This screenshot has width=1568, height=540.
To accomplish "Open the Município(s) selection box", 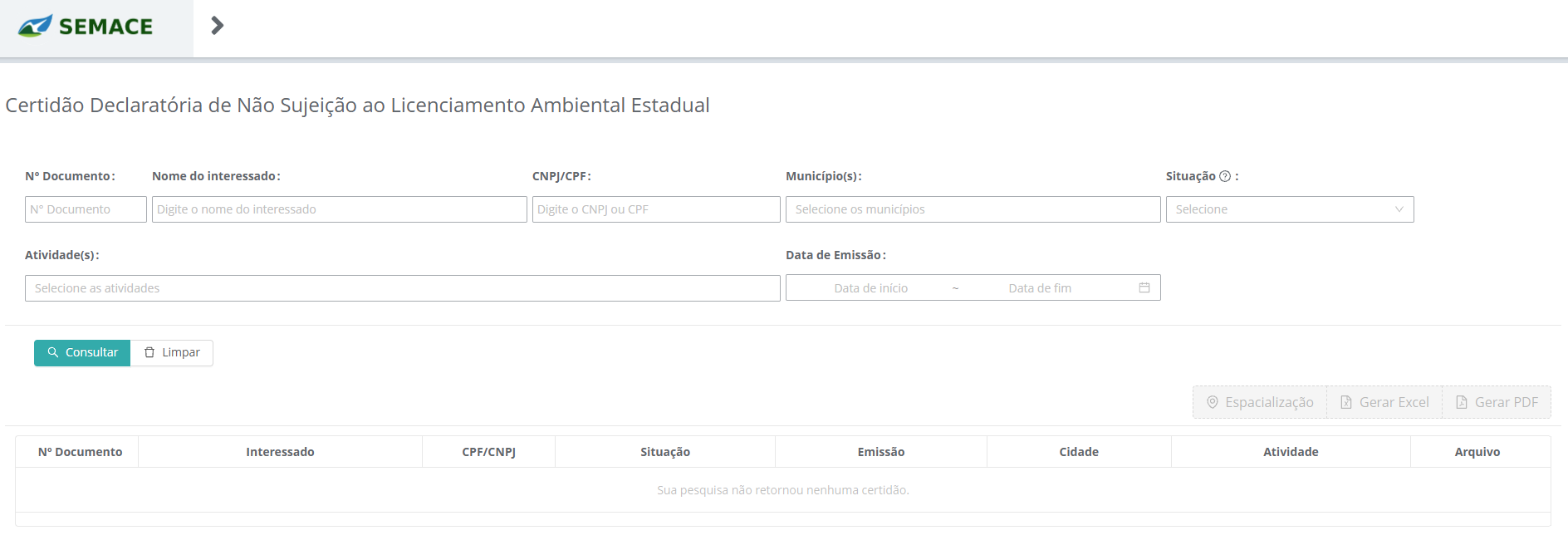I will click(x=973, y=209).
